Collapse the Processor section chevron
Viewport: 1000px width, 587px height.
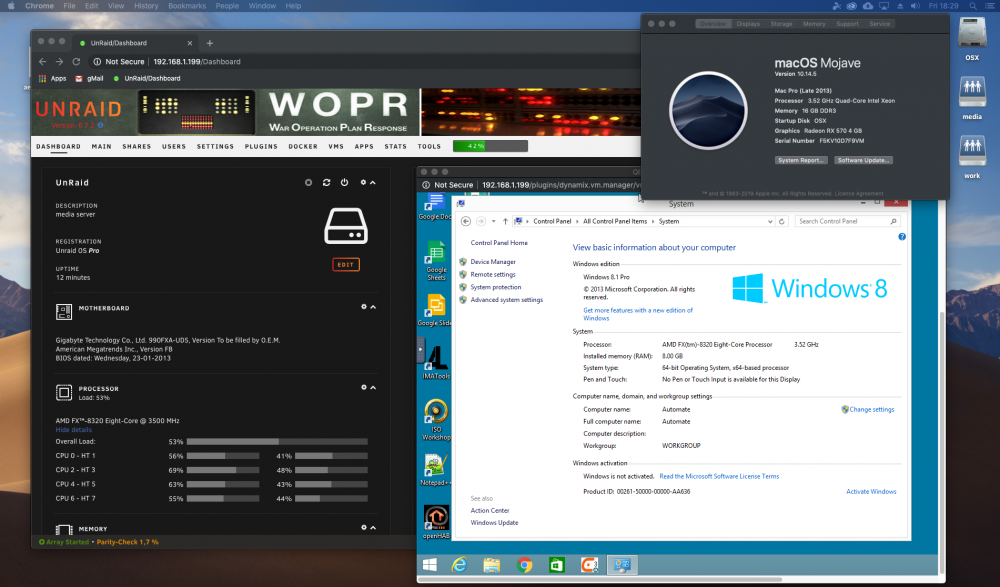click(373, 387)
